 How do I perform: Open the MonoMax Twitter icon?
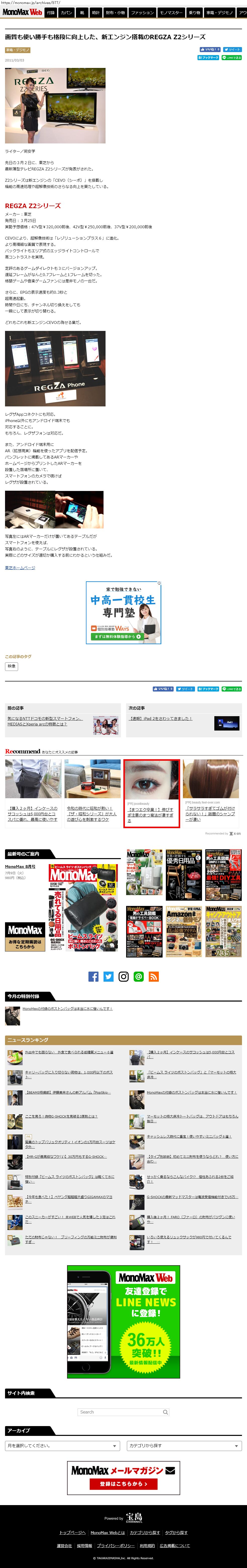[108, 976]
